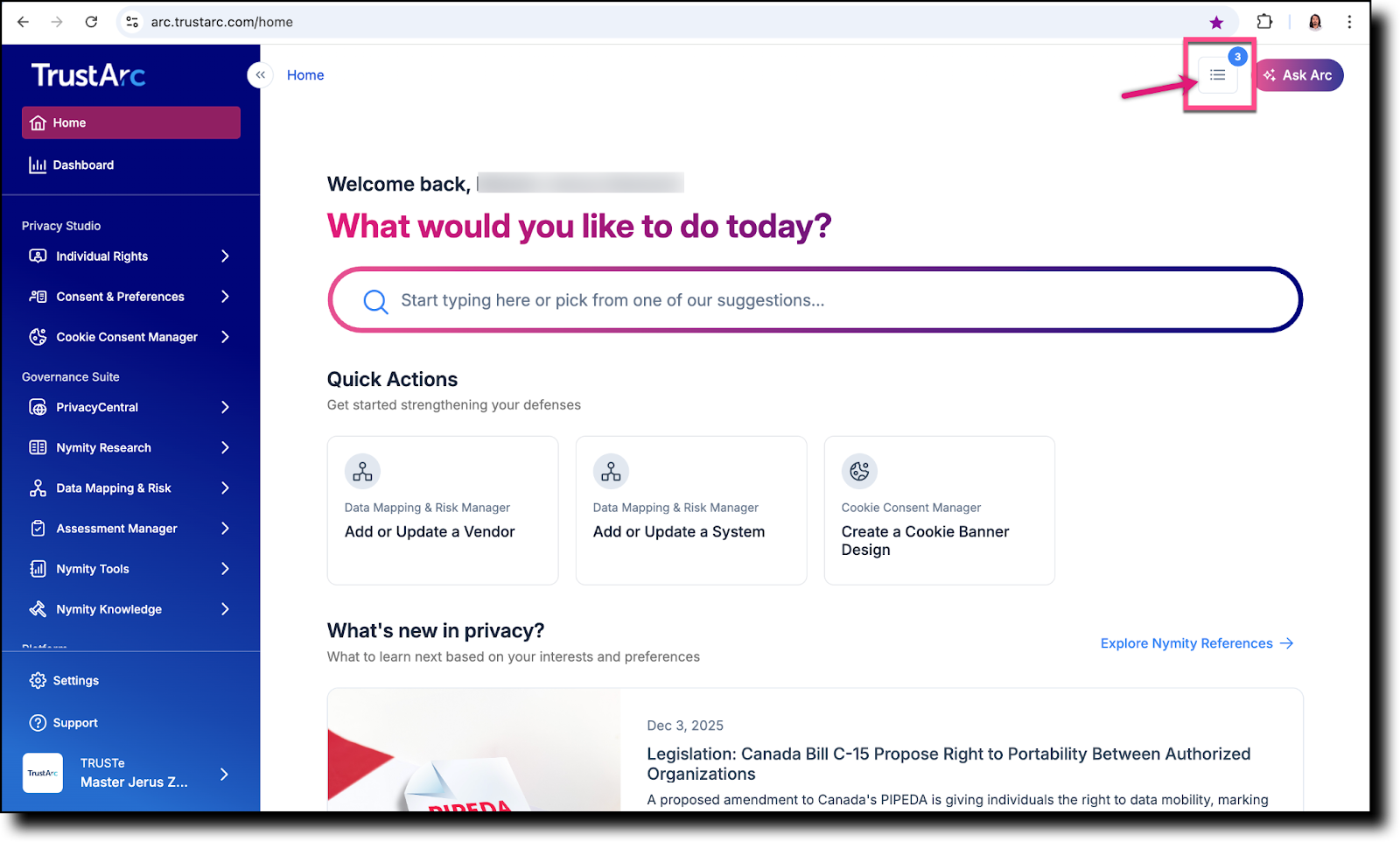Select Individual Rights in the sidebar
This screenshot has width=1400, height=842.
point(131,256)
